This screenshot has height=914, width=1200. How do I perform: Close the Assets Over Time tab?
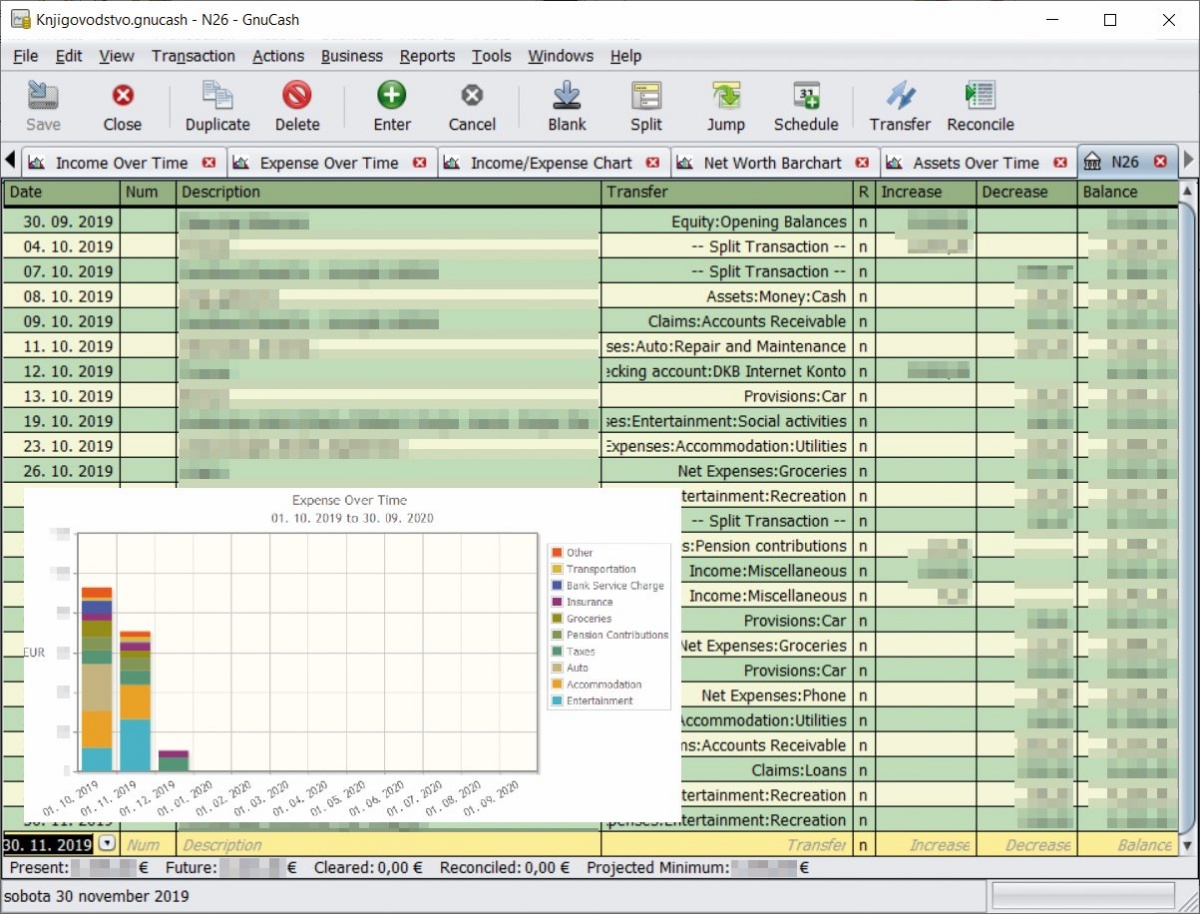click(x=1060, y=163)
